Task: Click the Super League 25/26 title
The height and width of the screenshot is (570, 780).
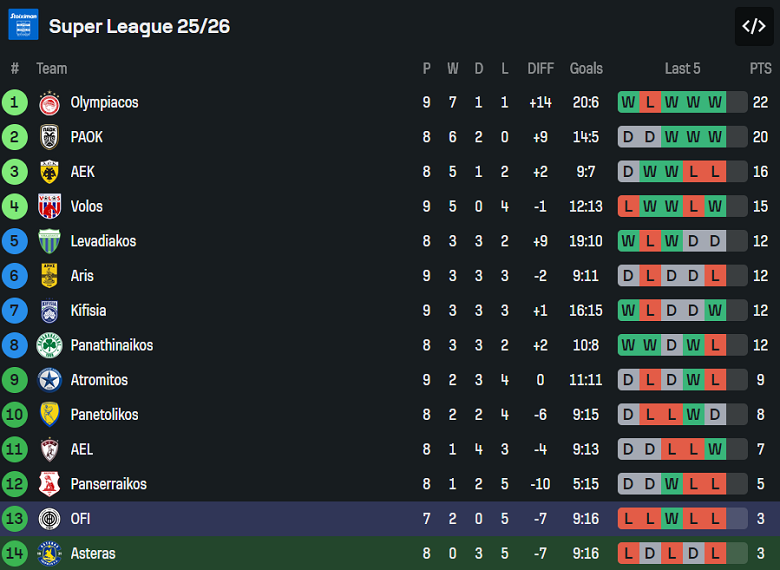Action: (139, 26)
